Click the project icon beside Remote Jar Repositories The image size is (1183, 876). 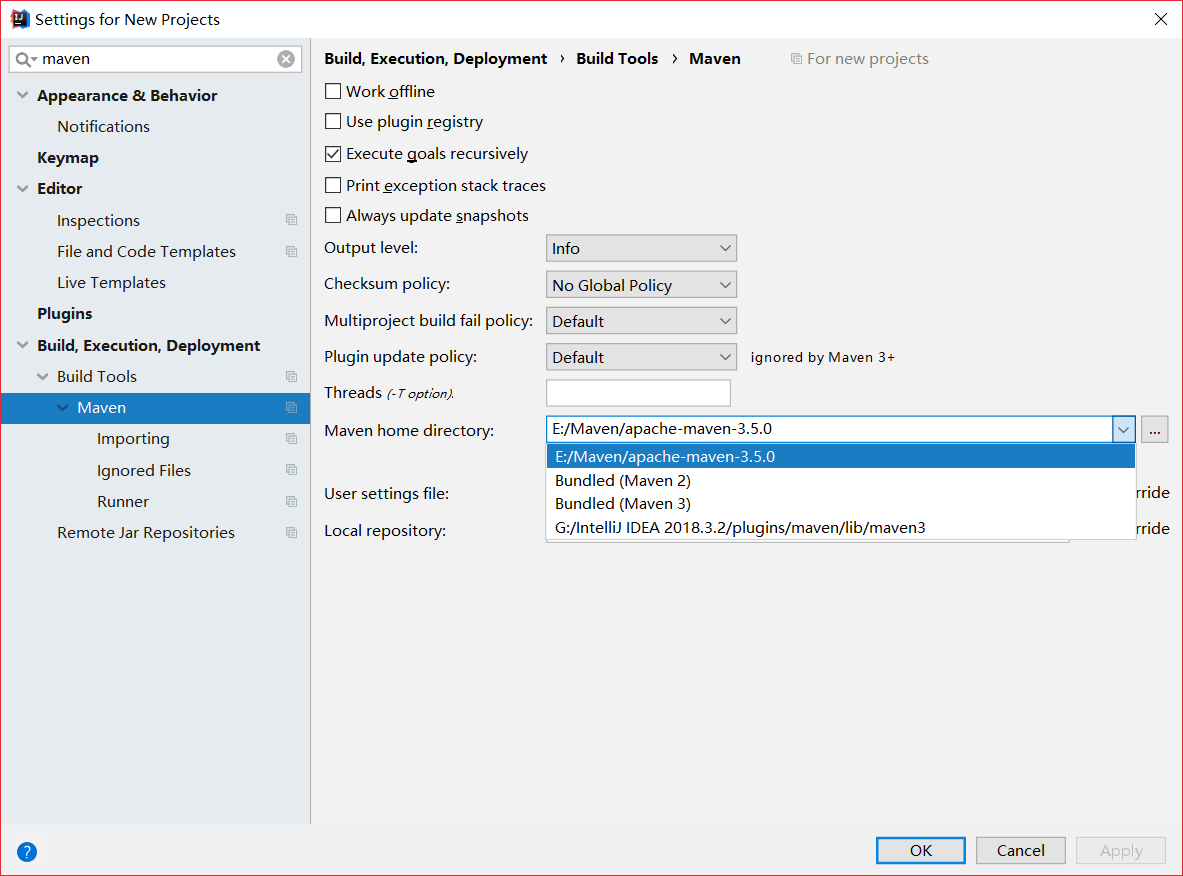click(291, 533)
